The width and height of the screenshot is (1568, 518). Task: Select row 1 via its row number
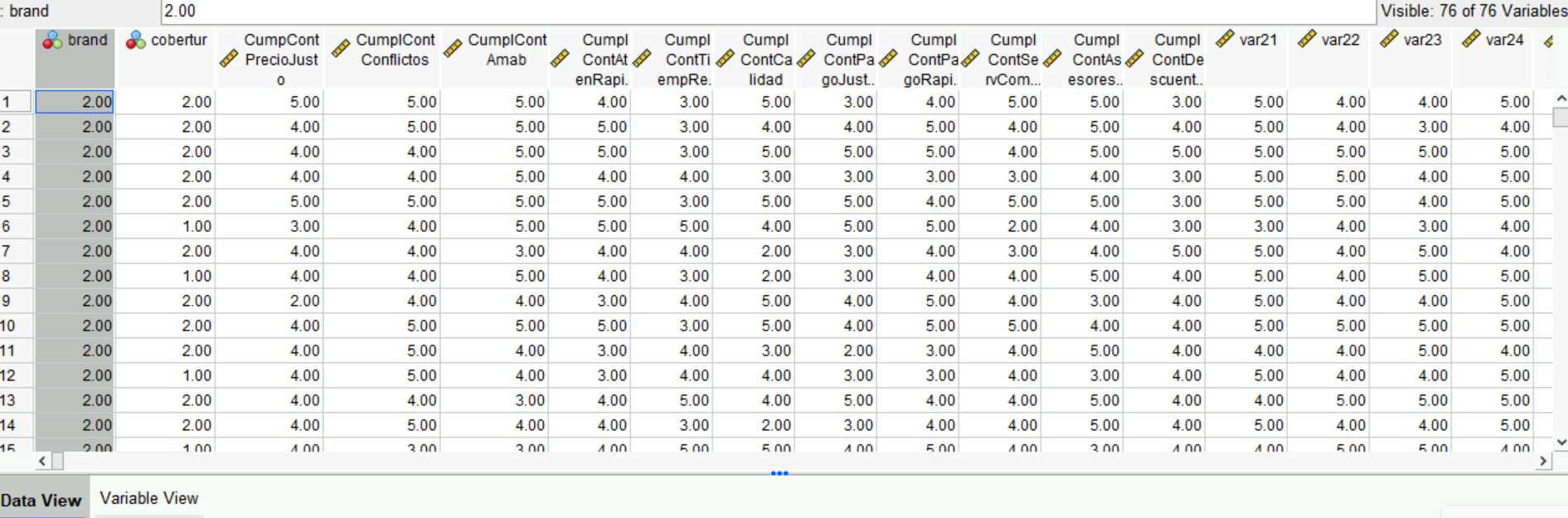pos(17,102)
